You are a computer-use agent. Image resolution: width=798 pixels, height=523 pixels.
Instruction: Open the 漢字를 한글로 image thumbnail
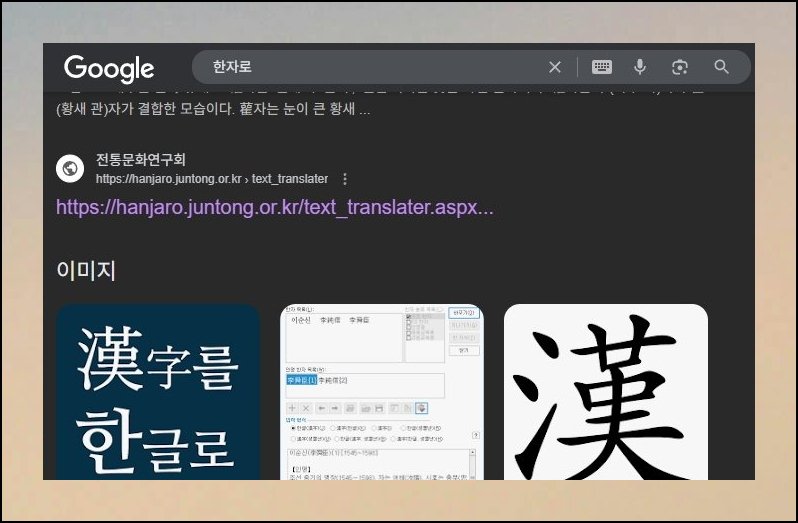coord(158,392)
